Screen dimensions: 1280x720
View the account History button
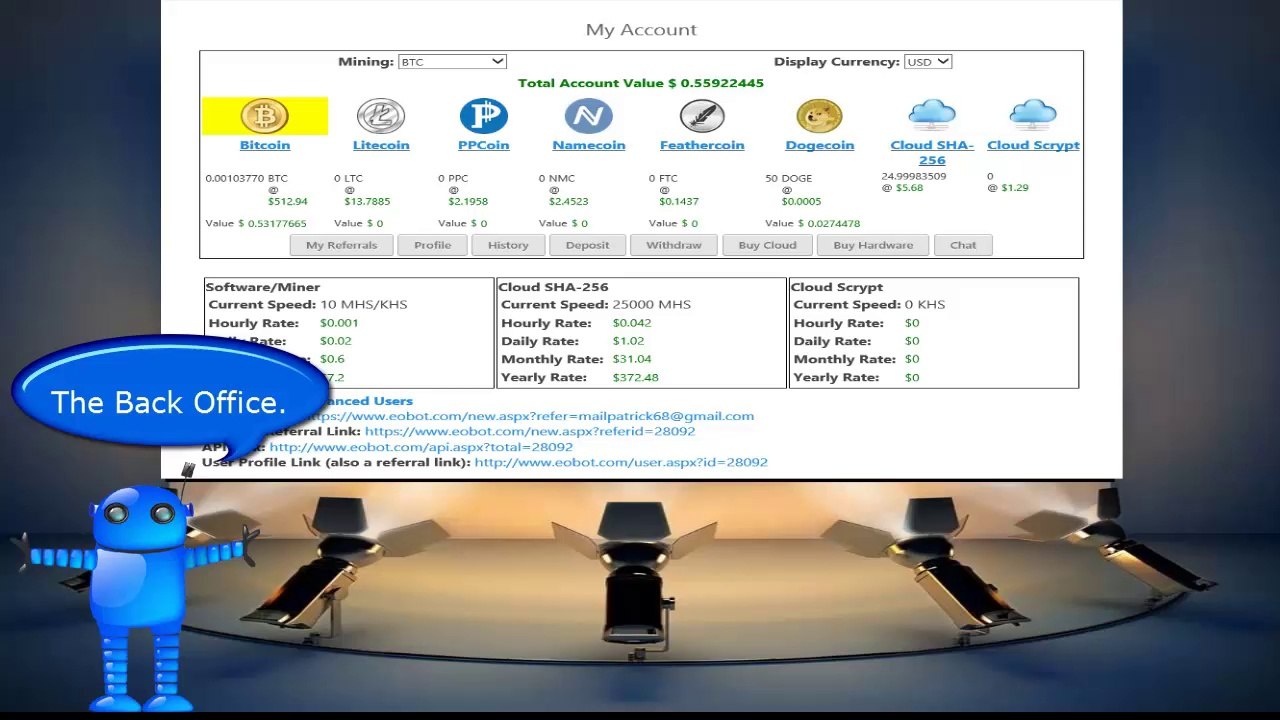click(x=508, y=245)
